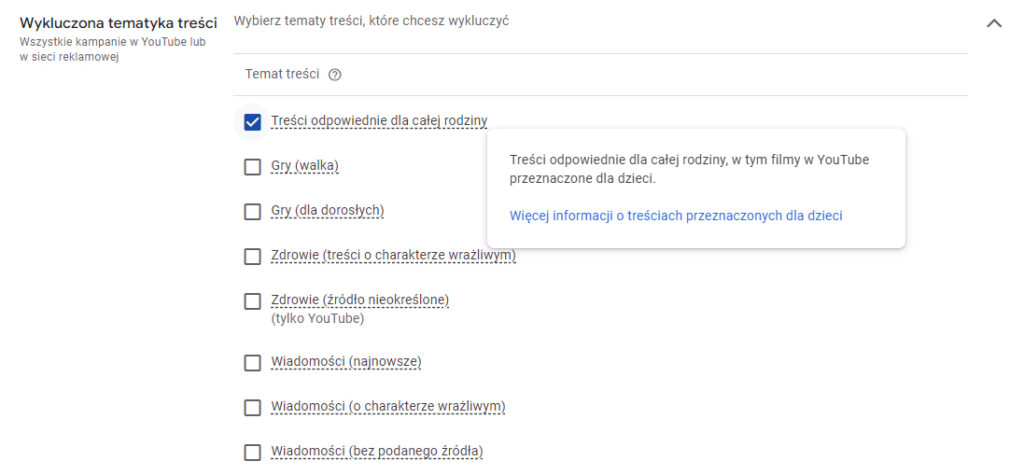
Task: Click Zdrowie (treści o charakterze wrażliwym) label
Action: point(393,255)
